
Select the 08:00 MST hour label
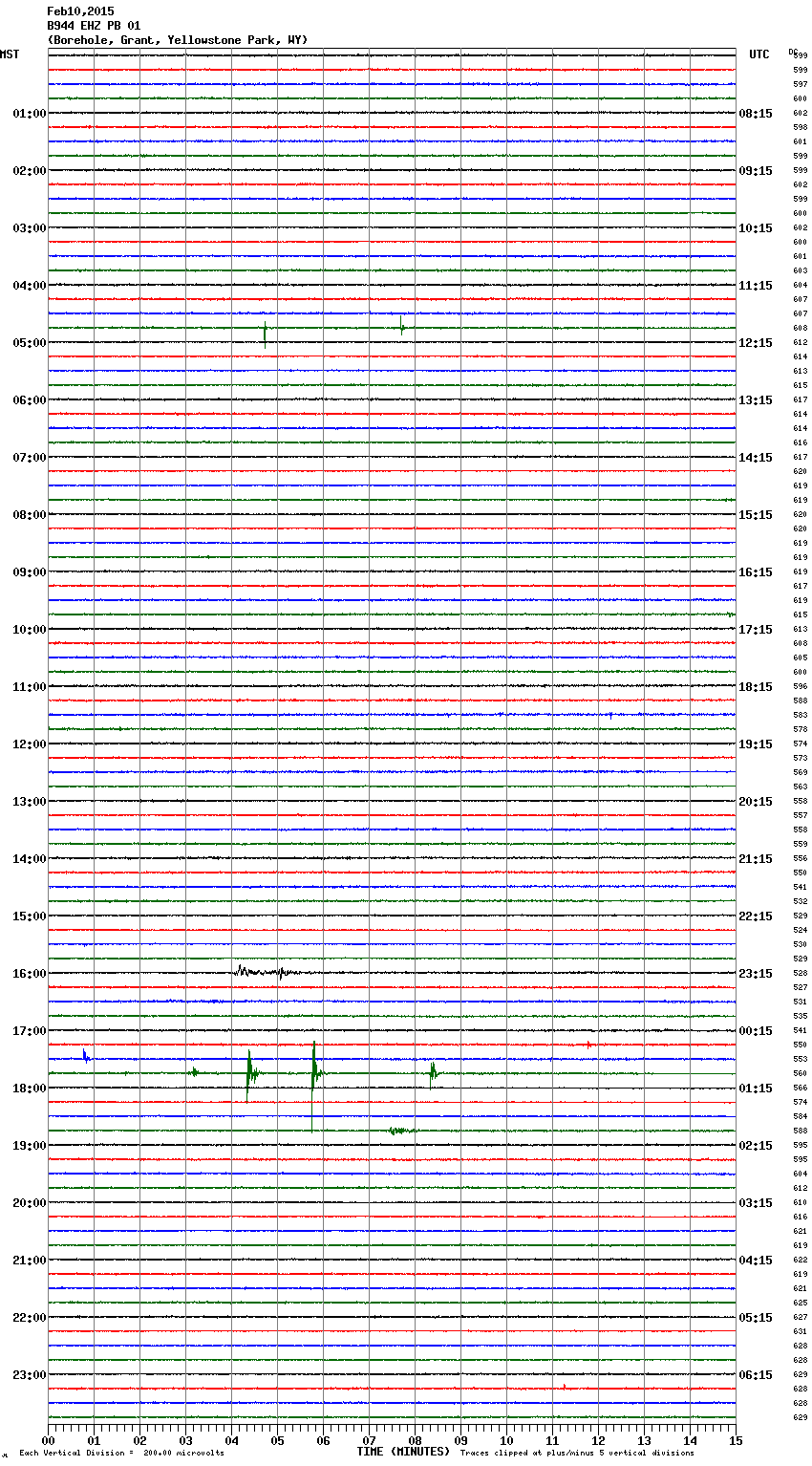[x=30, y=515]
